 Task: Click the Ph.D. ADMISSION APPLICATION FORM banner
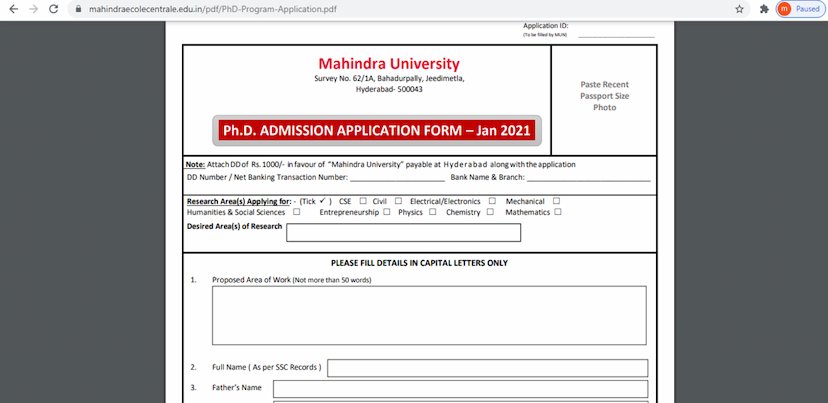click(x=377, y=130)
